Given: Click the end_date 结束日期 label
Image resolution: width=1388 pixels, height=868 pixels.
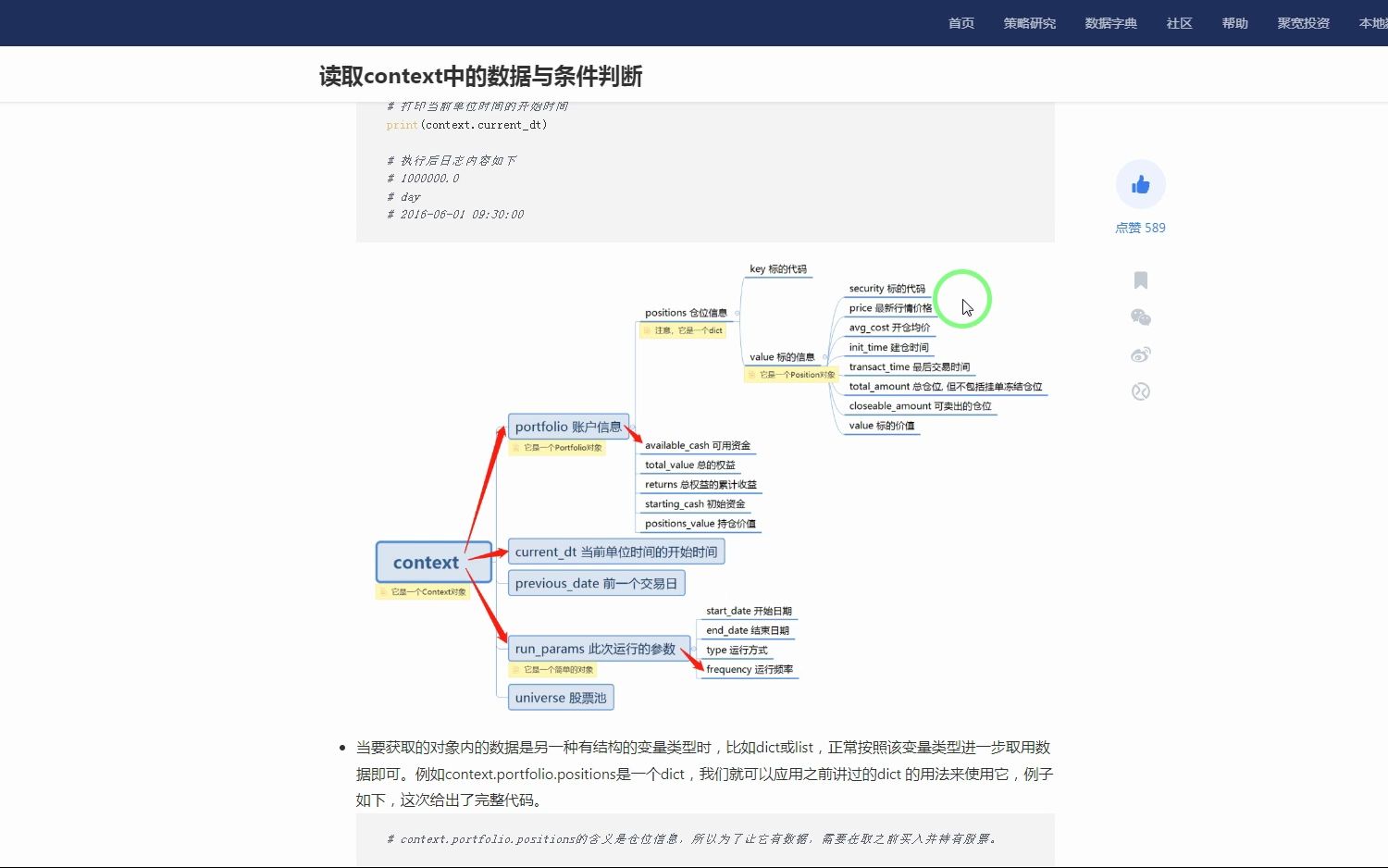Looking at the screenshot, I should (x=748, y=630).
